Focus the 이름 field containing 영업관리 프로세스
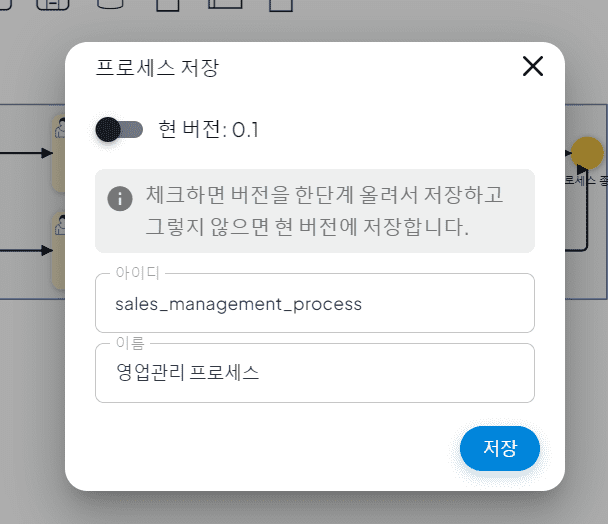The width and height of the screenshot is (608, 524). (x=315, y=373)
